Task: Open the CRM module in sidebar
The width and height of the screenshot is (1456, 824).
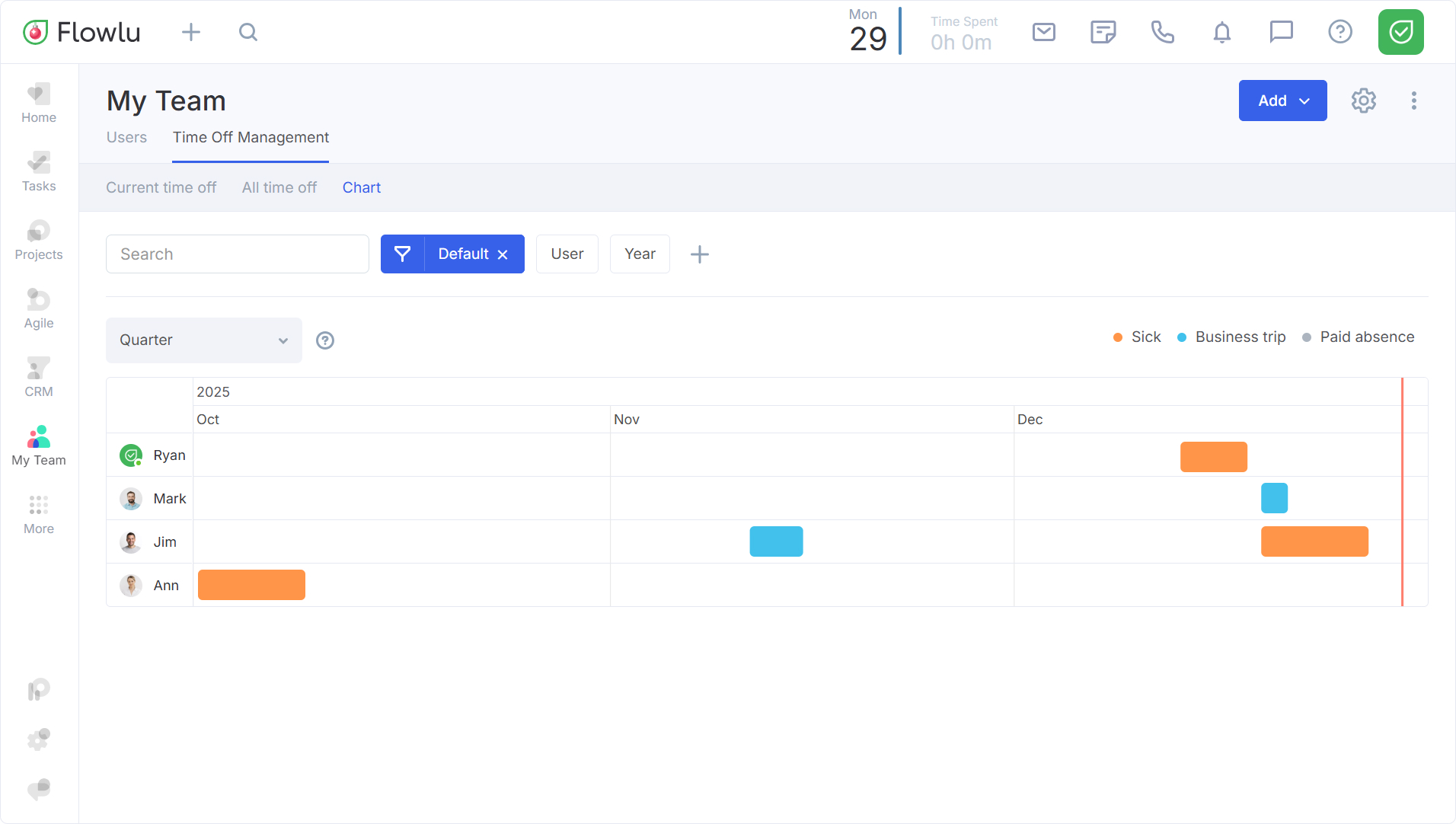Action: click(x=39, y=378)
